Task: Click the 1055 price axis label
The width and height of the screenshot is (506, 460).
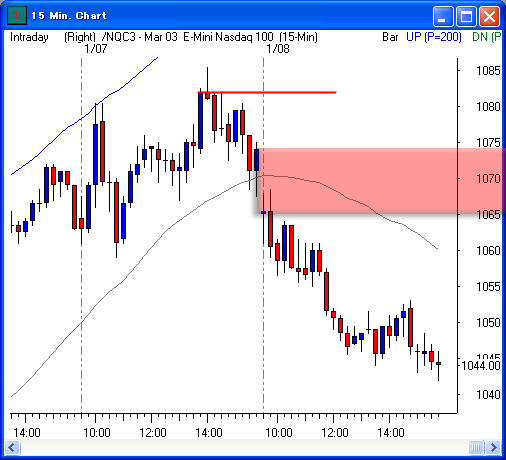Action: [488, 287]
